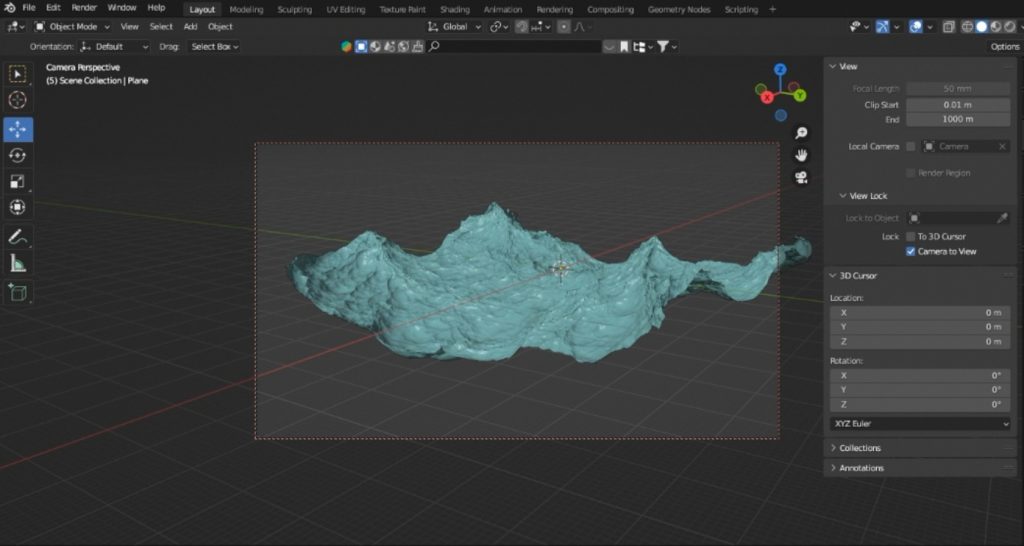Toggle the snapping magnet button

click(521, 27)
